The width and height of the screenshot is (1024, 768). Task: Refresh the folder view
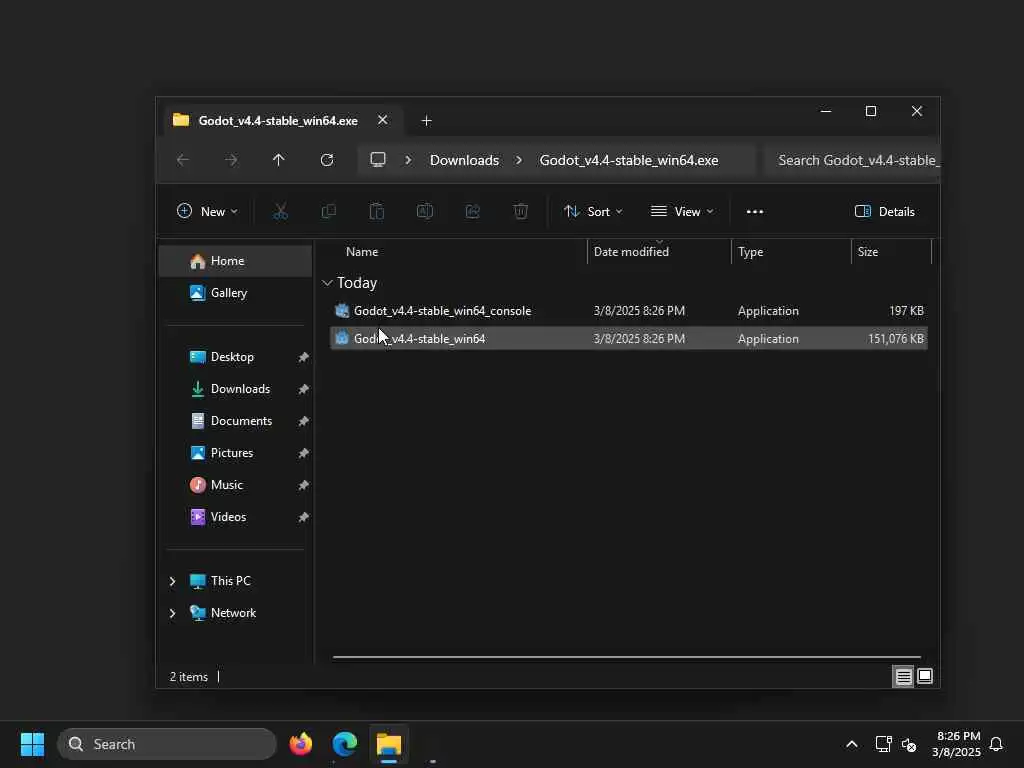[327, 160]
